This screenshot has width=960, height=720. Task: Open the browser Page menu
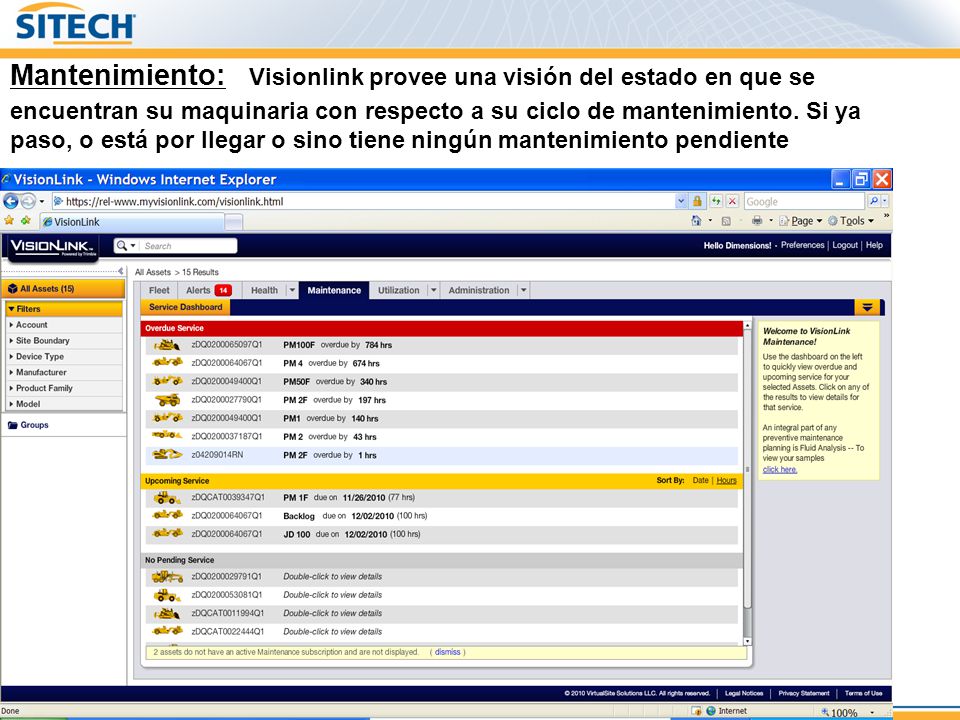pos(800,221)
